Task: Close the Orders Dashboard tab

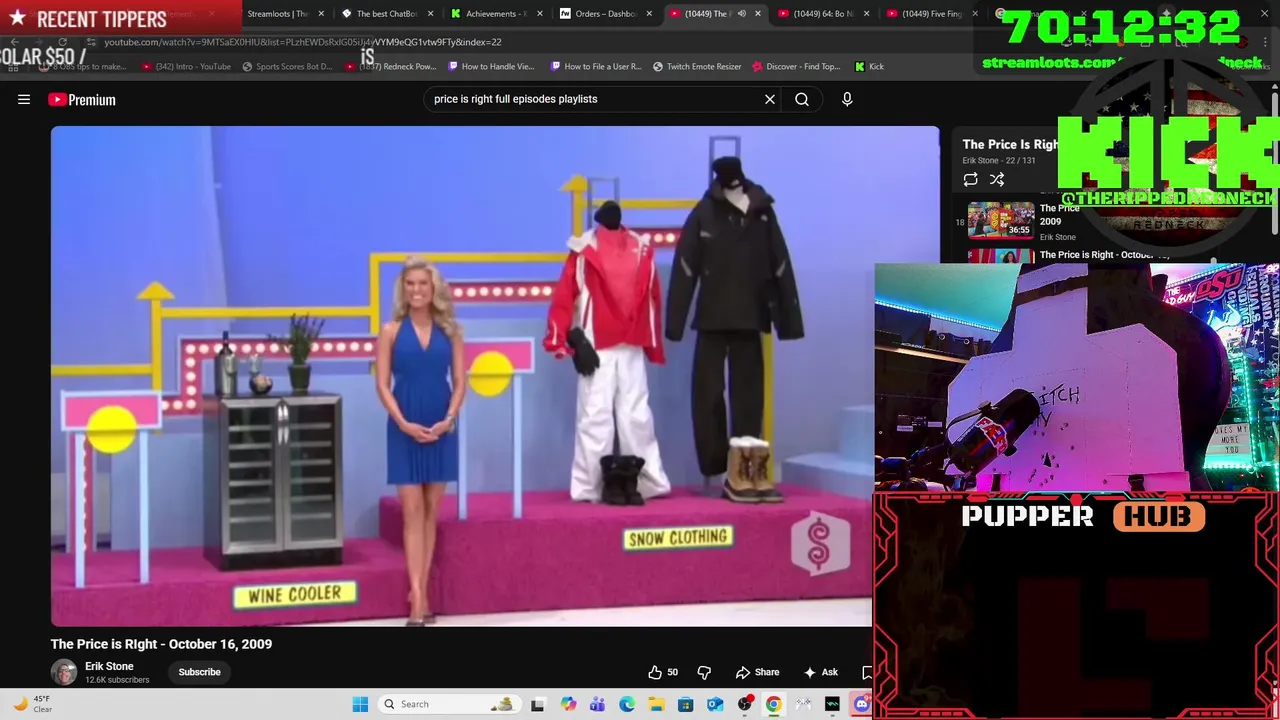Action: 649,14
